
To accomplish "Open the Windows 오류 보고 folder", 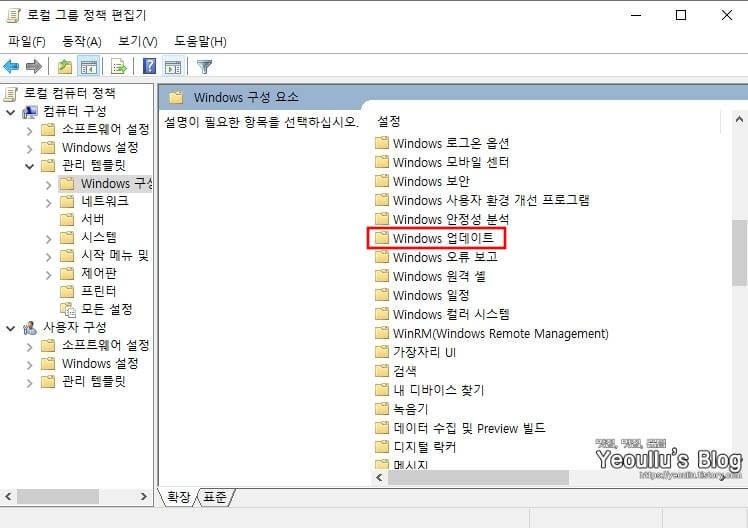I will pos(436,257).
